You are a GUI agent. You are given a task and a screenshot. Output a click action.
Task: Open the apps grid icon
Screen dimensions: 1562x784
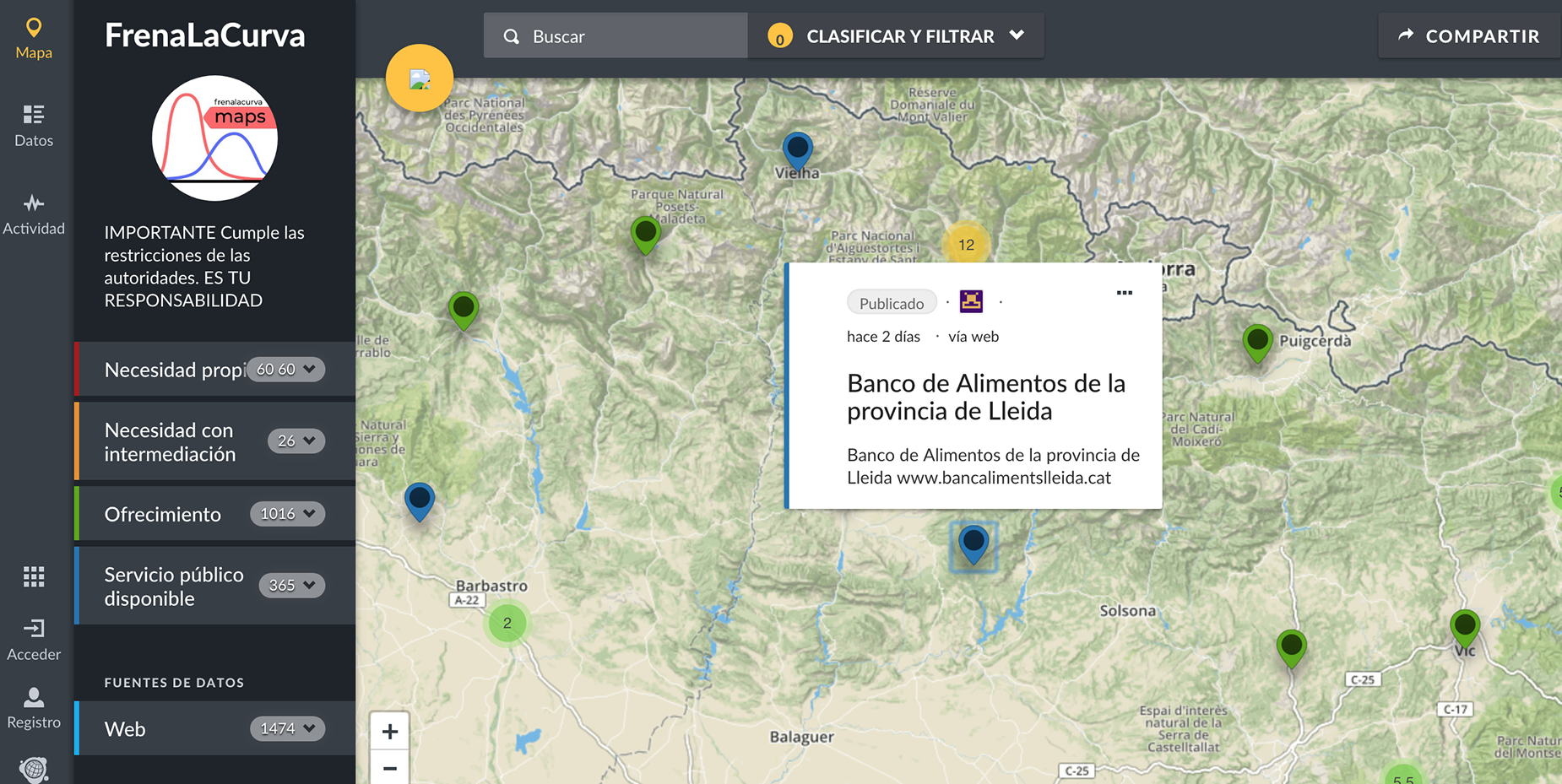tap(34, 576)
